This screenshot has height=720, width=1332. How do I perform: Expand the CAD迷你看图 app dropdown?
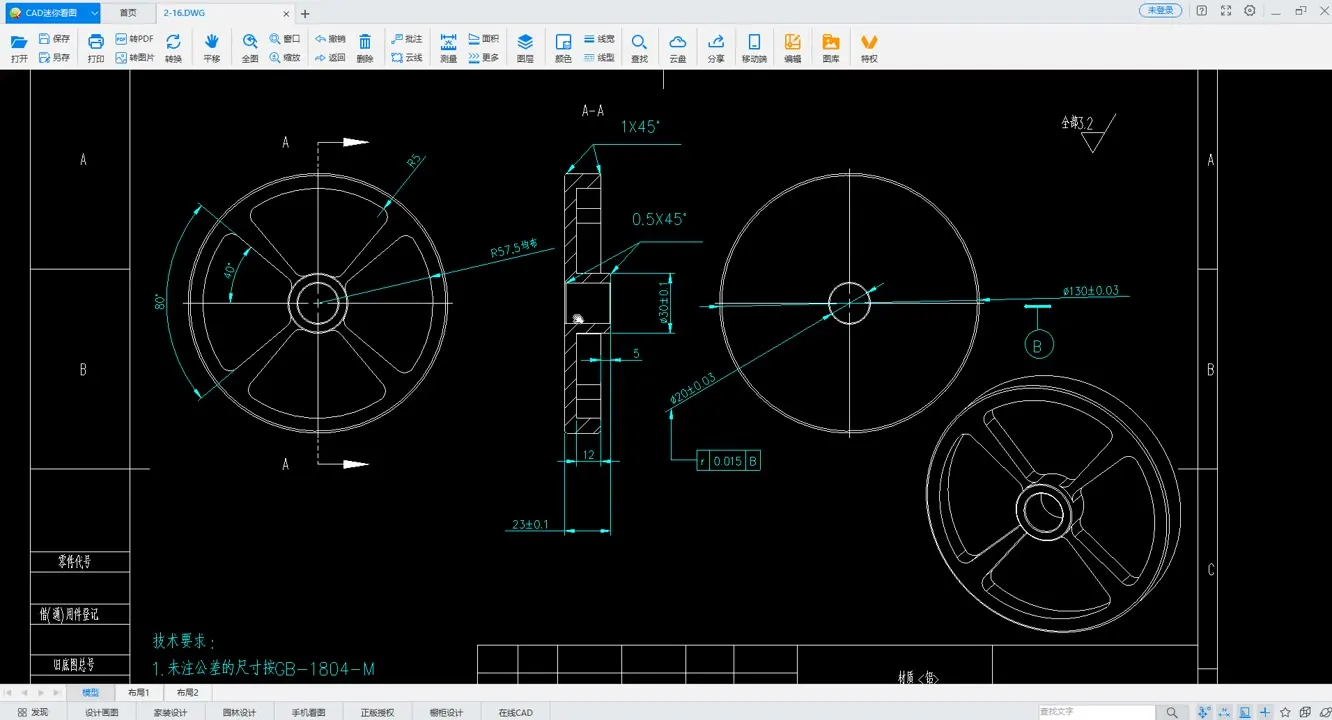click(x=94, y=13)
